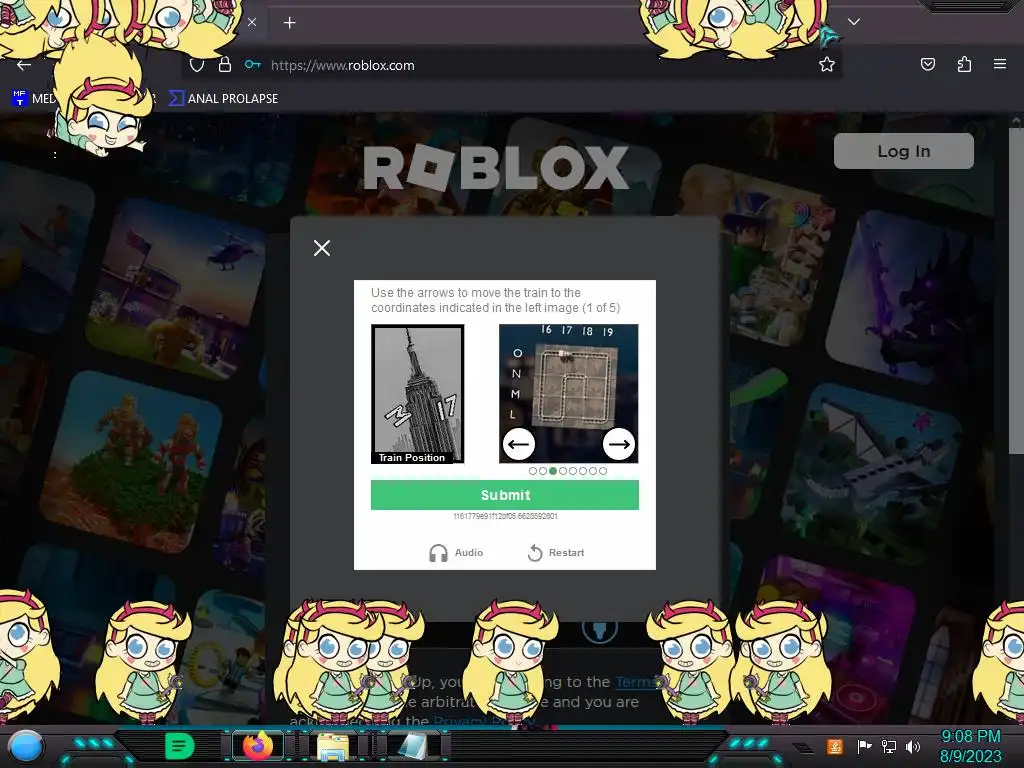Click the train track map image

coord(568,394)
